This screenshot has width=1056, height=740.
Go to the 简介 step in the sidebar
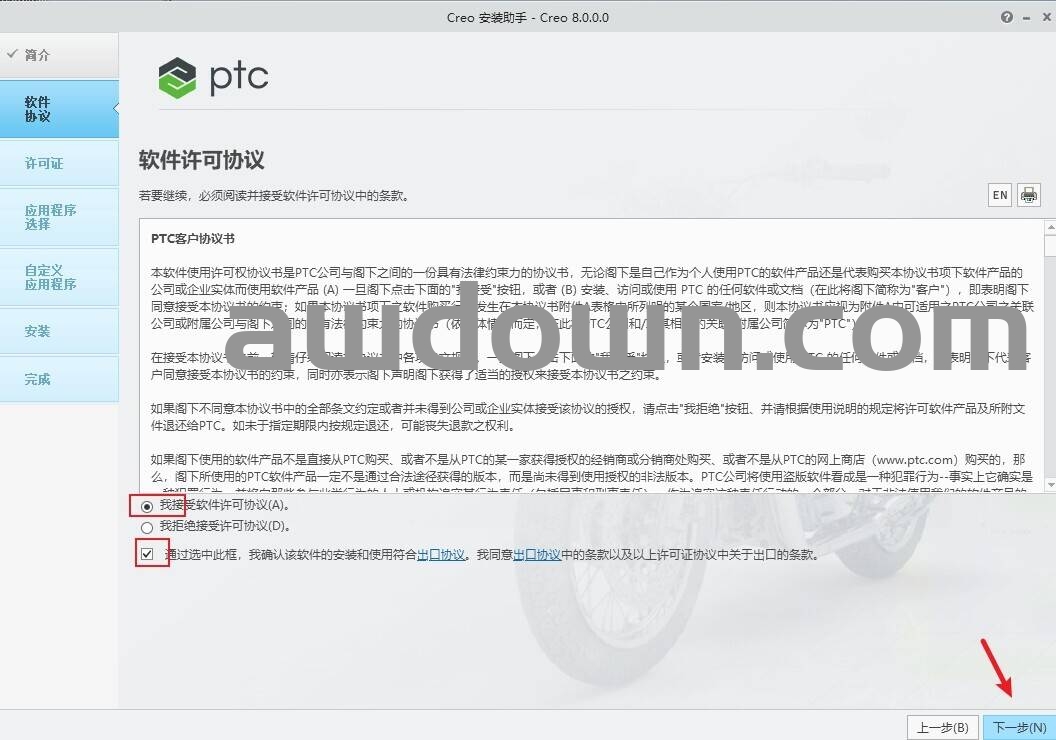pos(38,55)
